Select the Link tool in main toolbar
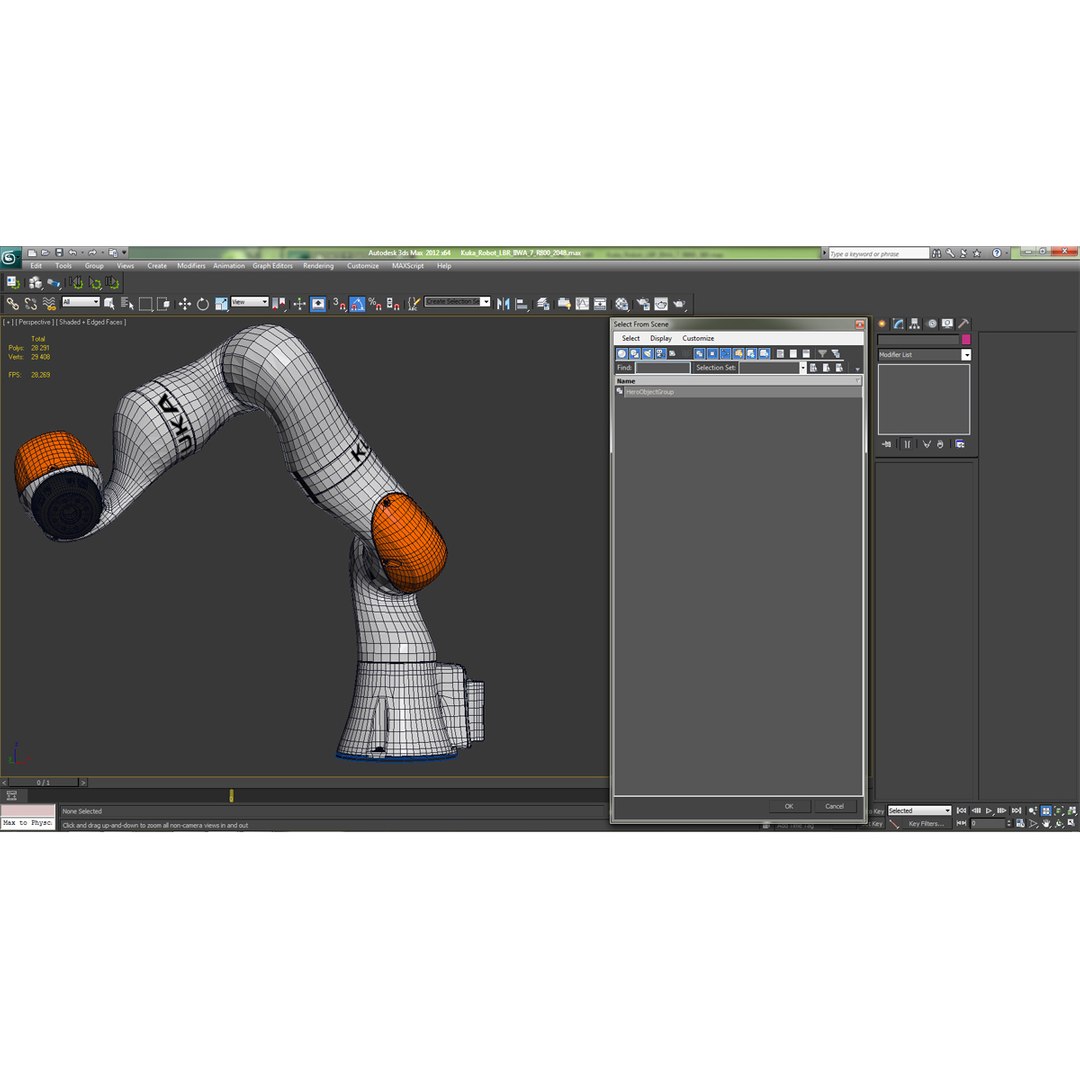 coord(12,304)
